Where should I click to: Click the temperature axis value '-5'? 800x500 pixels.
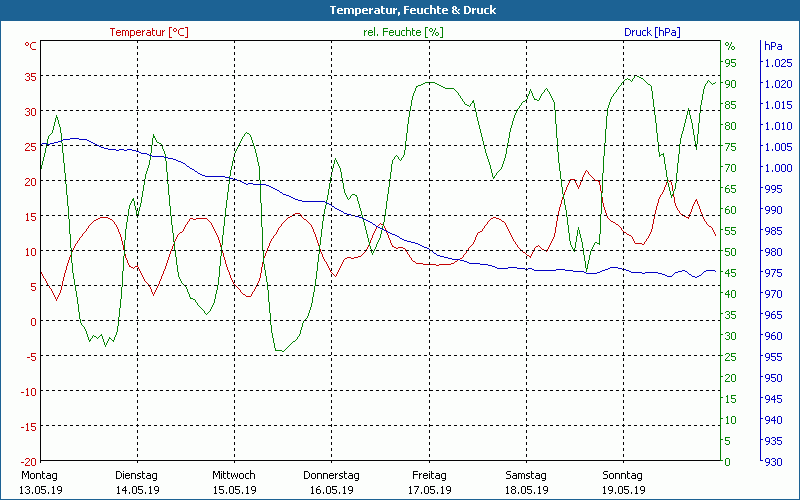30,357
